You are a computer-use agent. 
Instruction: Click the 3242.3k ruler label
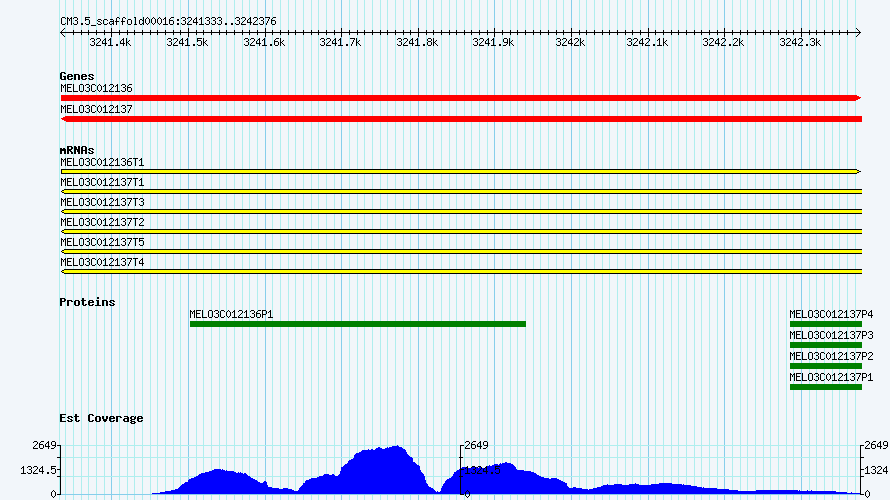click(x=800, y=43)
